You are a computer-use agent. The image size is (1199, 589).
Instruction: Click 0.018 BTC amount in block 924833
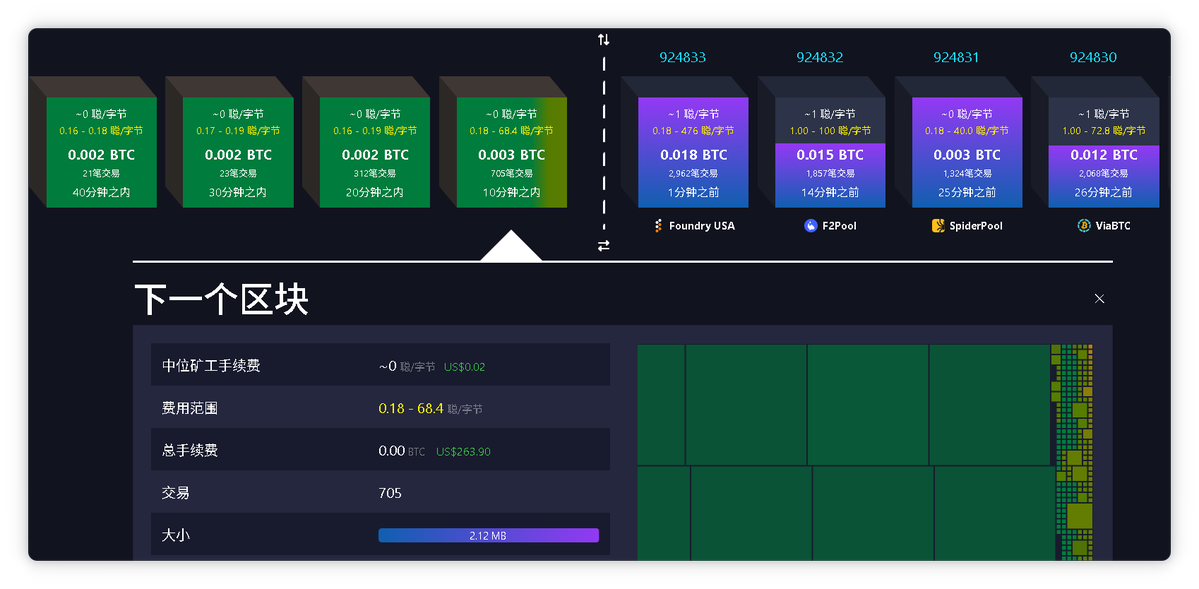(694, 155)
